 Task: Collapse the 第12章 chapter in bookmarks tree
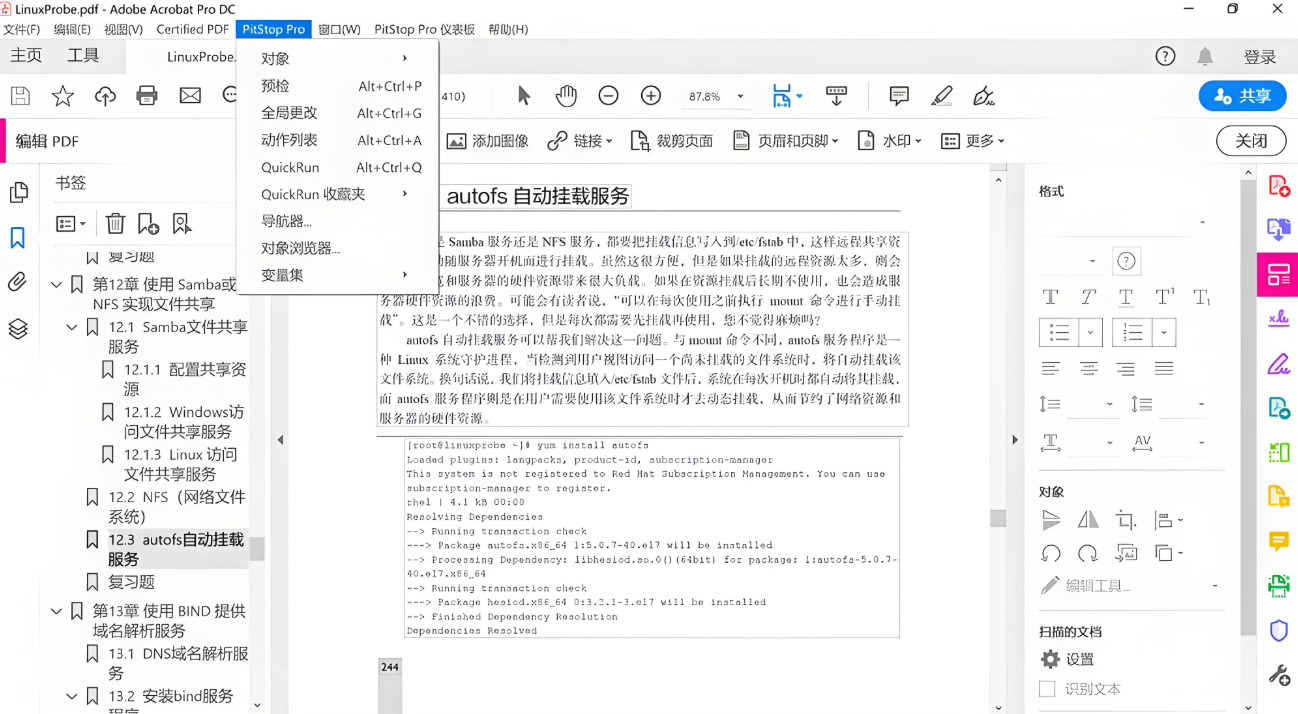coord(57,283)
